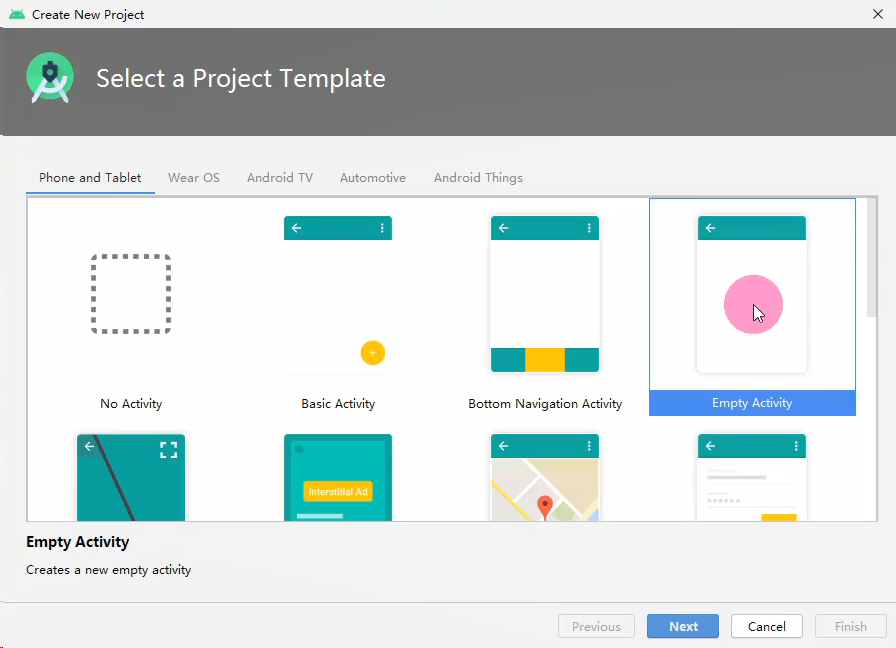Viewport: 896px width, 648px height.
Task: Close the Create New Project dialog
Action: pyautogui.click(x=878, y=14)
